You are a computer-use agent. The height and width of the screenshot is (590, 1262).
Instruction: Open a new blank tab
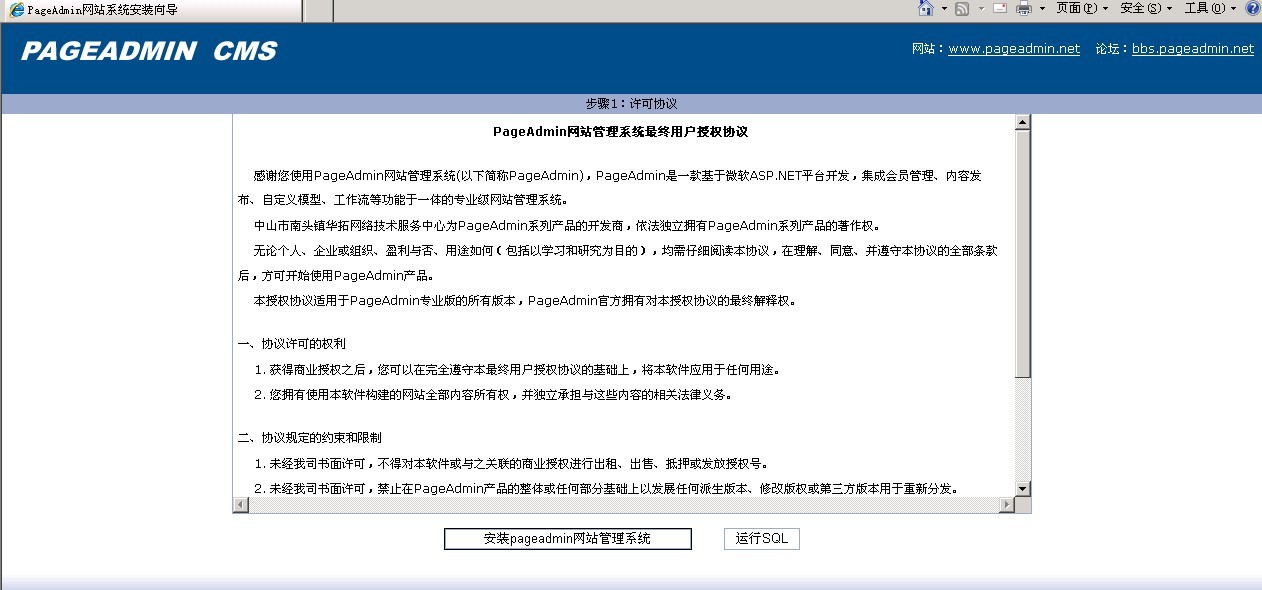[318, 10]
